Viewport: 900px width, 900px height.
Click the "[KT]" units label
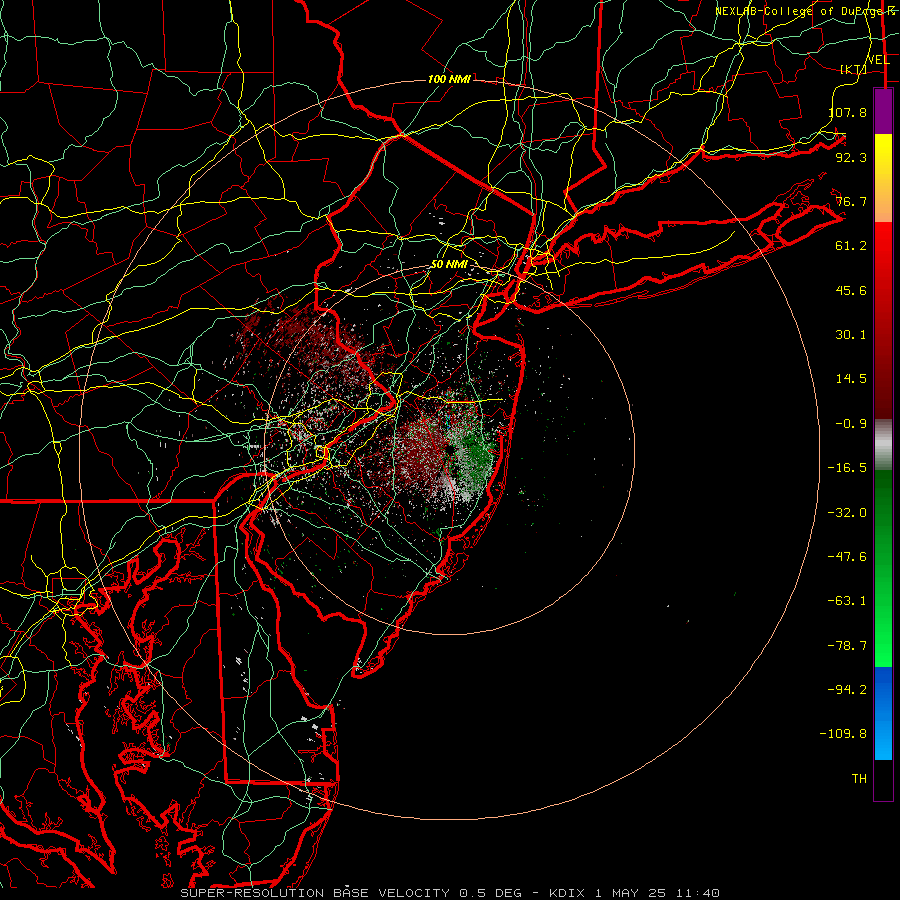click(854, 69)
